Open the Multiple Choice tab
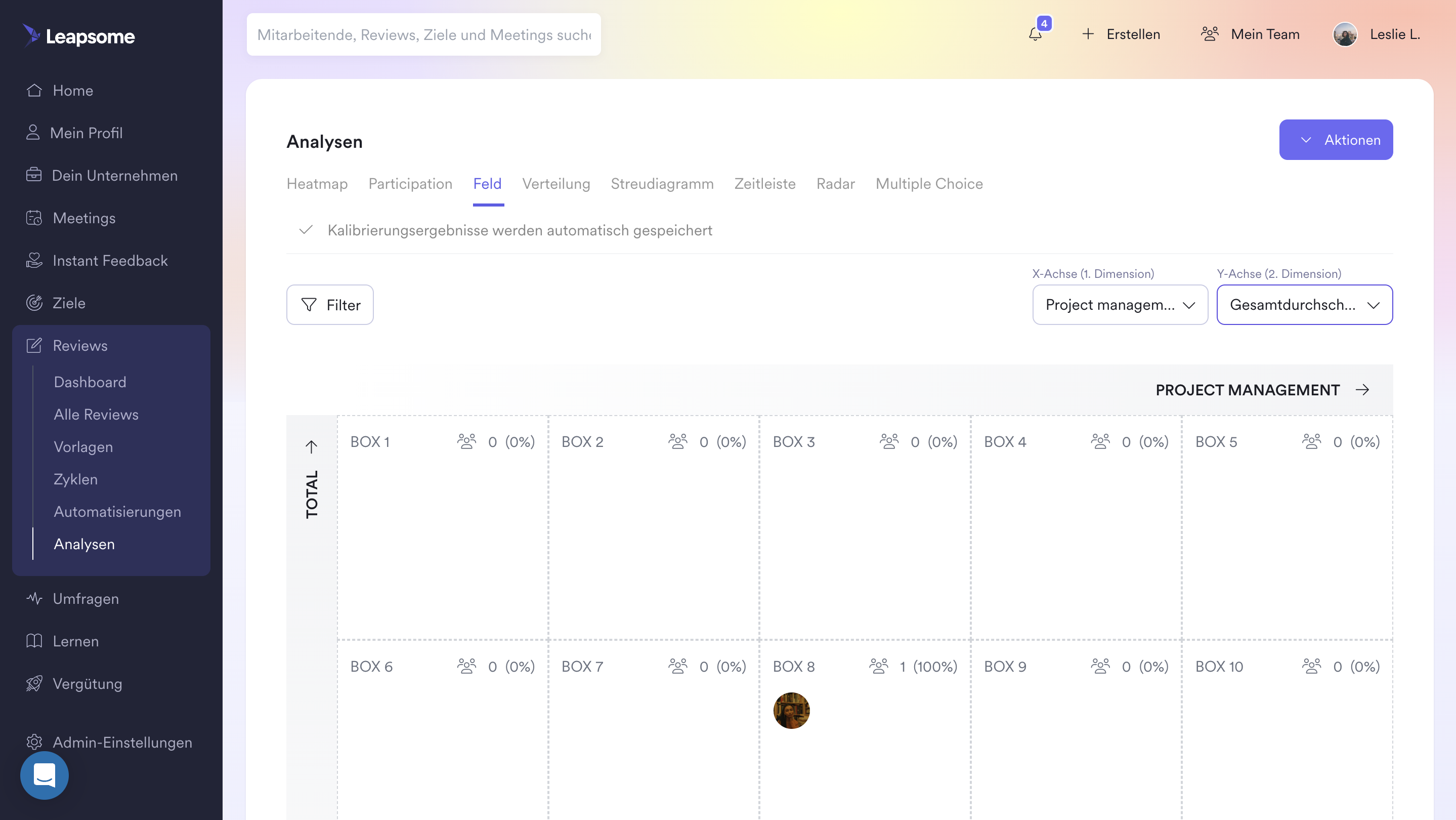The height and width of the screenshot is (820, 1456). (x=929, y=184)
